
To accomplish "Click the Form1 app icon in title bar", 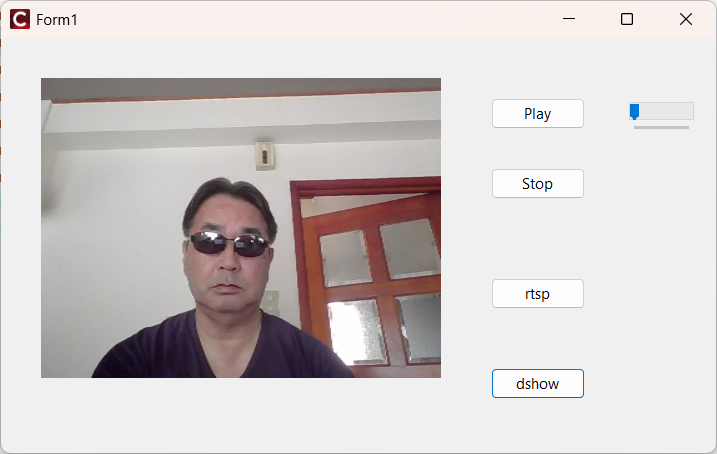I will click(x=20, y=19).
